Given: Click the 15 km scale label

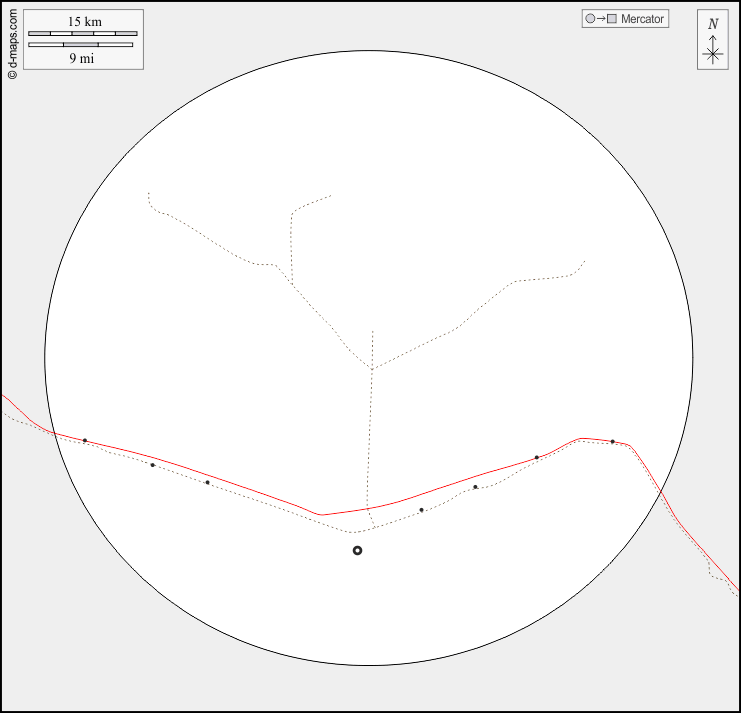Looking at the screenshot, I should tap(85, 22).
